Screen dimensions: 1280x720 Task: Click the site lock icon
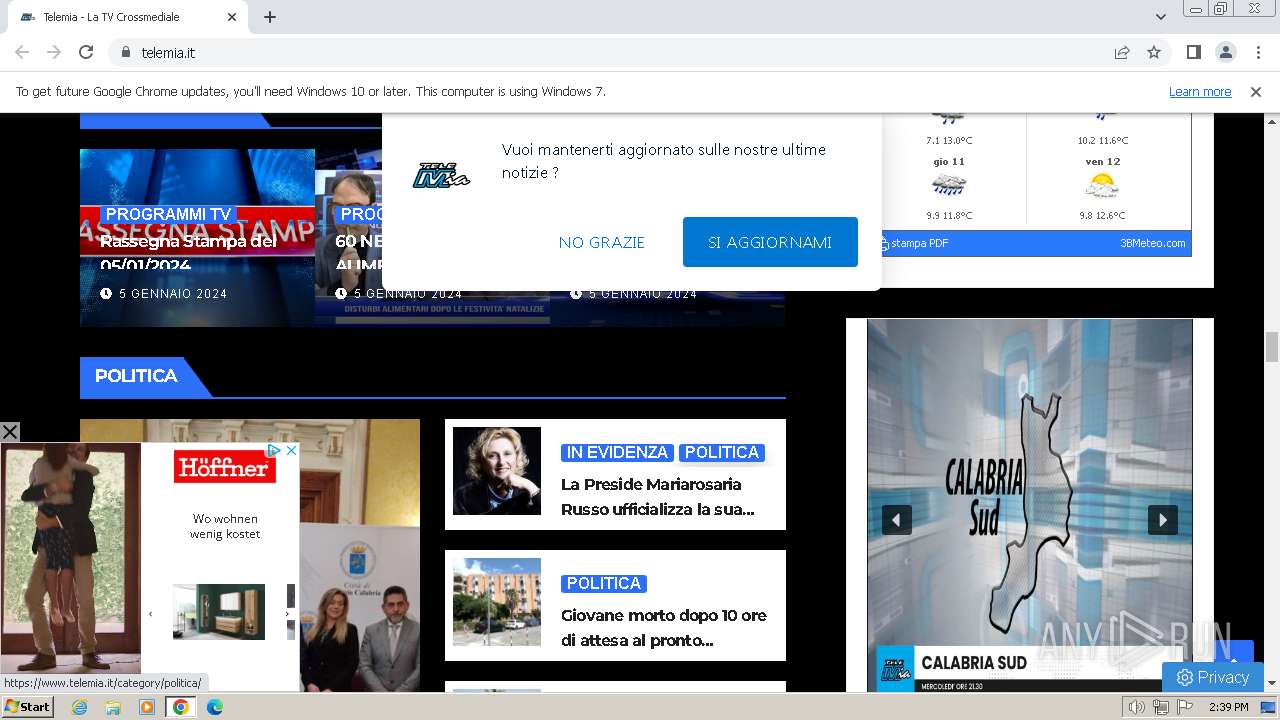126,52
